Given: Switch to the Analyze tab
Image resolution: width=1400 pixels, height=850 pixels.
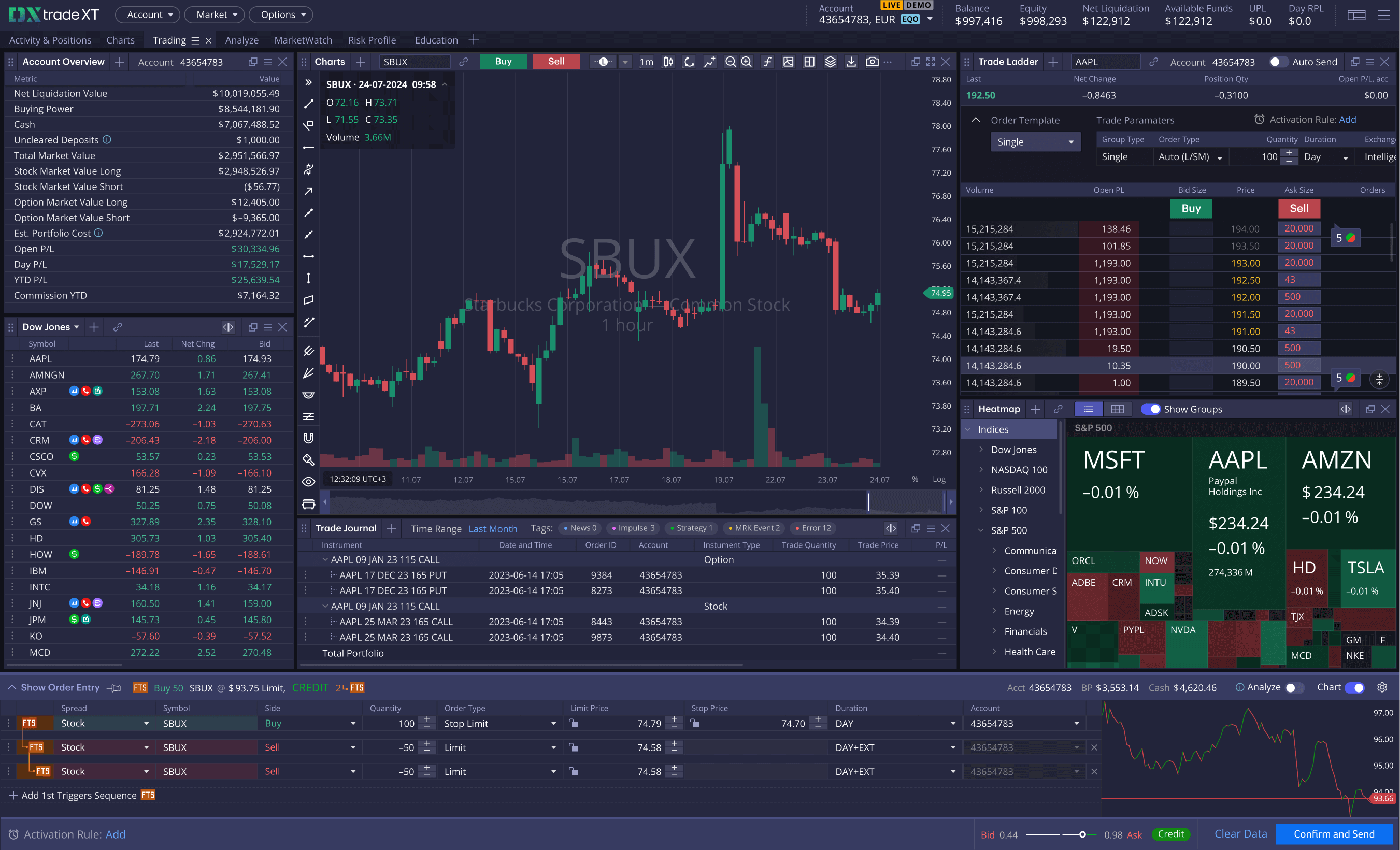Looking at the screenshot, I should coord(241,40).
